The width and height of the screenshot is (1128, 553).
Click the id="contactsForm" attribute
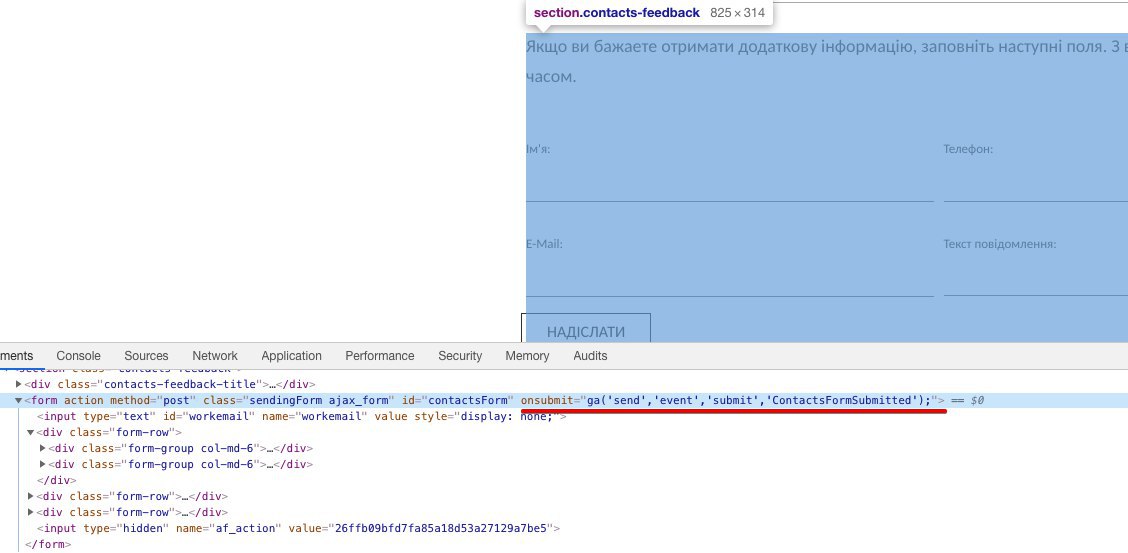tap(458, 400)
